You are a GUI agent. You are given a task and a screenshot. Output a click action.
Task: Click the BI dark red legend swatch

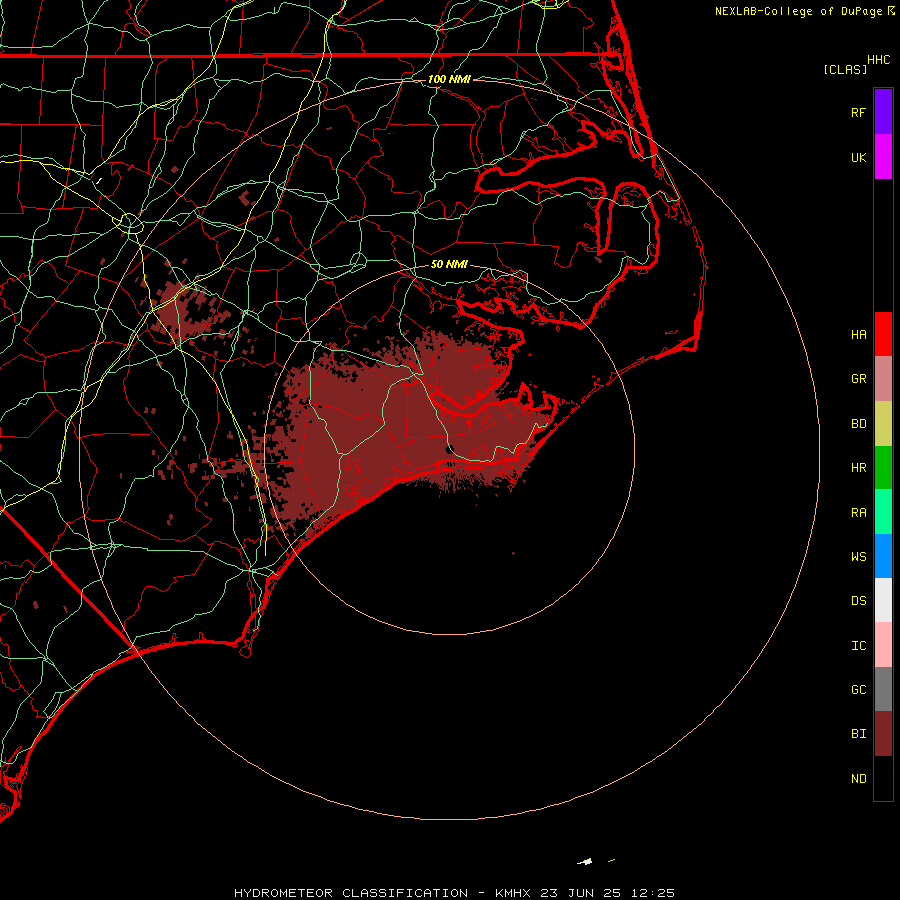pyautogui.click(x=883, y=734)
